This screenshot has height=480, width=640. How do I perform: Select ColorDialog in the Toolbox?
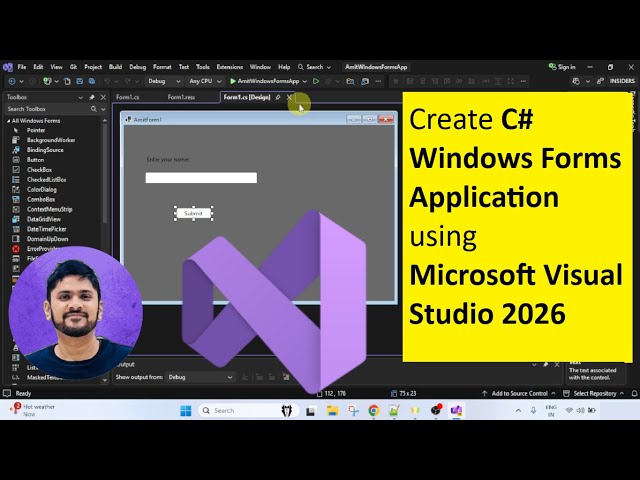(42, 189)
